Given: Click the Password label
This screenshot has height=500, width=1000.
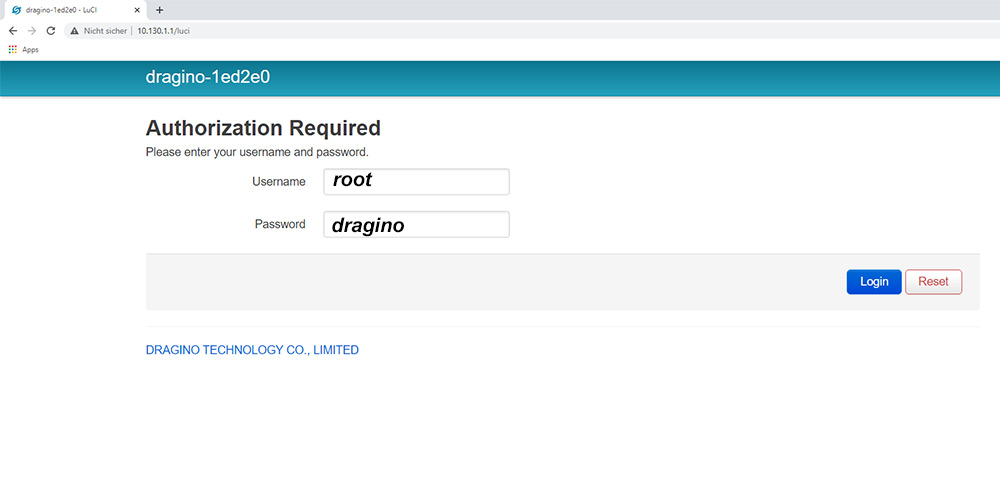Looking at the screenshot, I should [x=280, y=224].
